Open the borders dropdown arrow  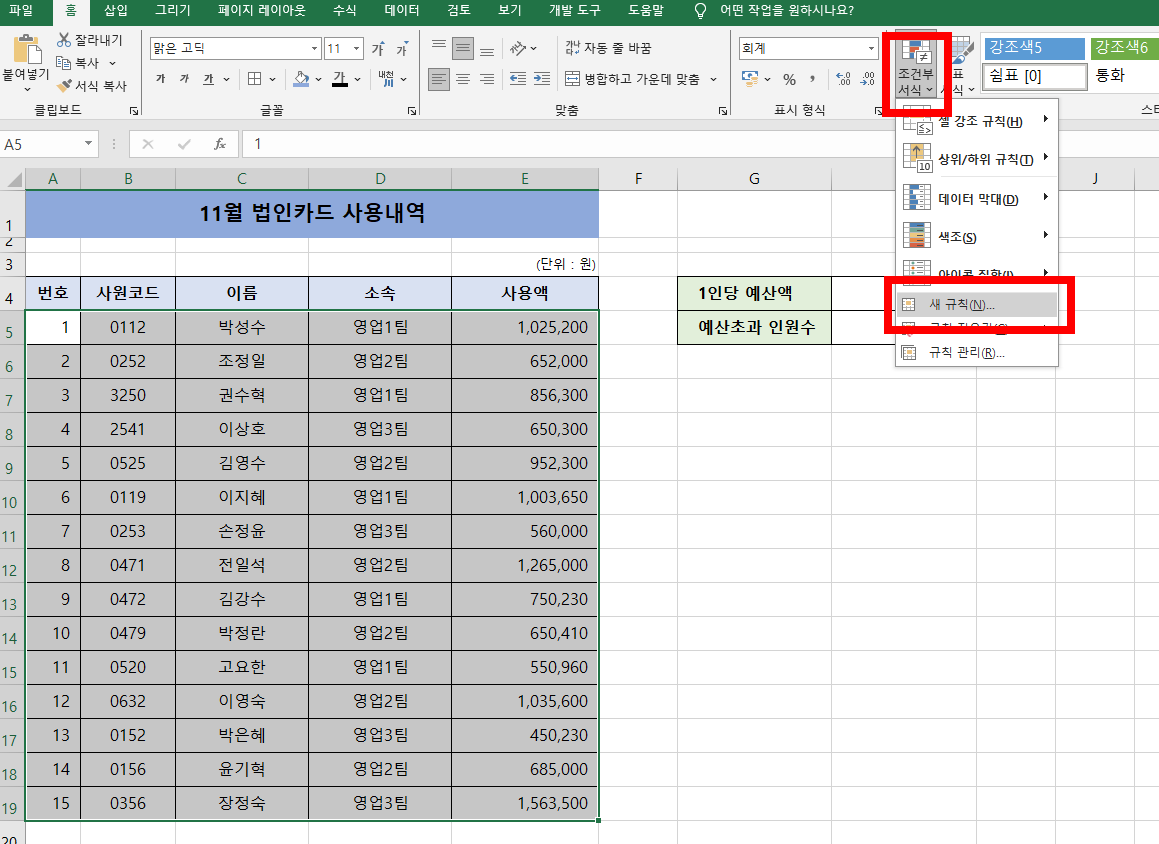point(273,79)
